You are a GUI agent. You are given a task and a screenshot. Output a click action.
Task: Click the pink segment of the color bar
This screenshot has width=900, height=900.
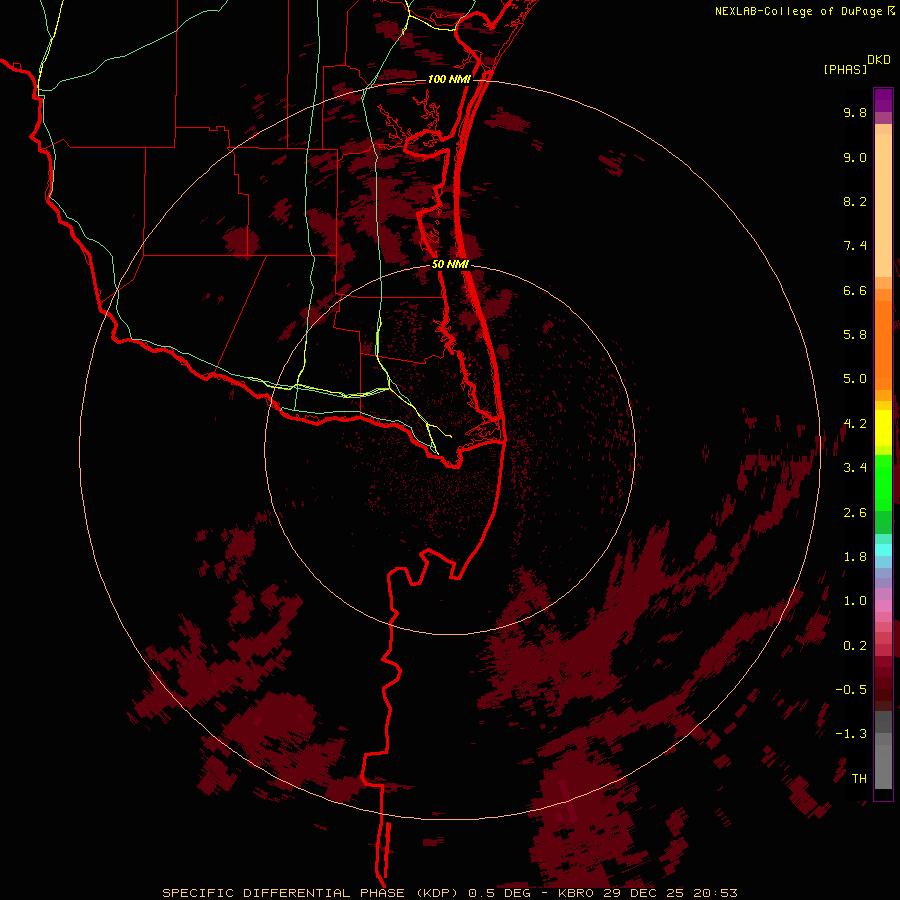pyautogui.click(x=883, y=606)
